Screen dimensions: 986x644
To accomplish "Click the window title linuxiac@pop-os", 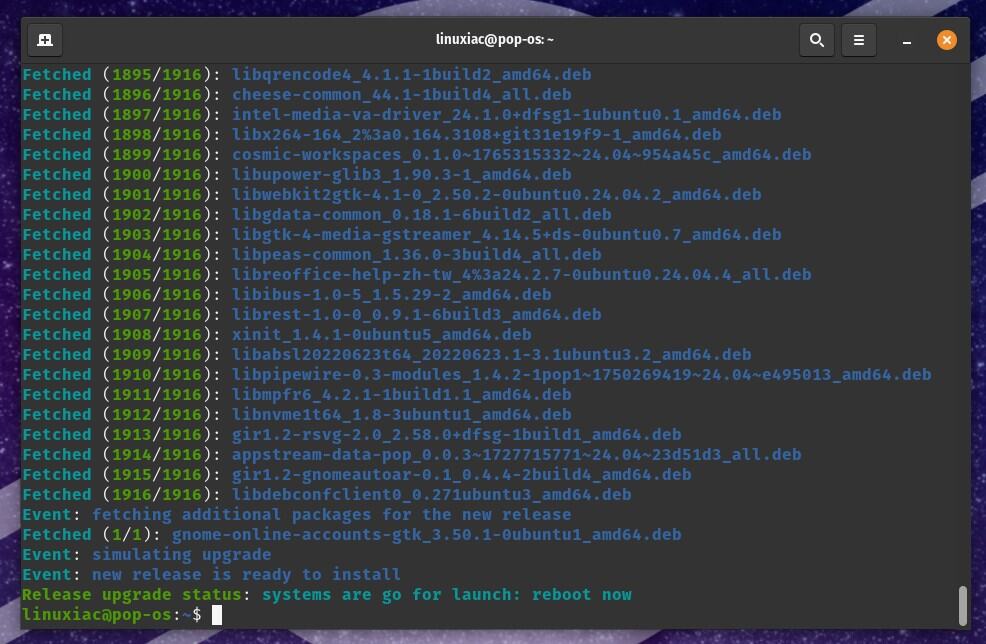I will point(494,40).
